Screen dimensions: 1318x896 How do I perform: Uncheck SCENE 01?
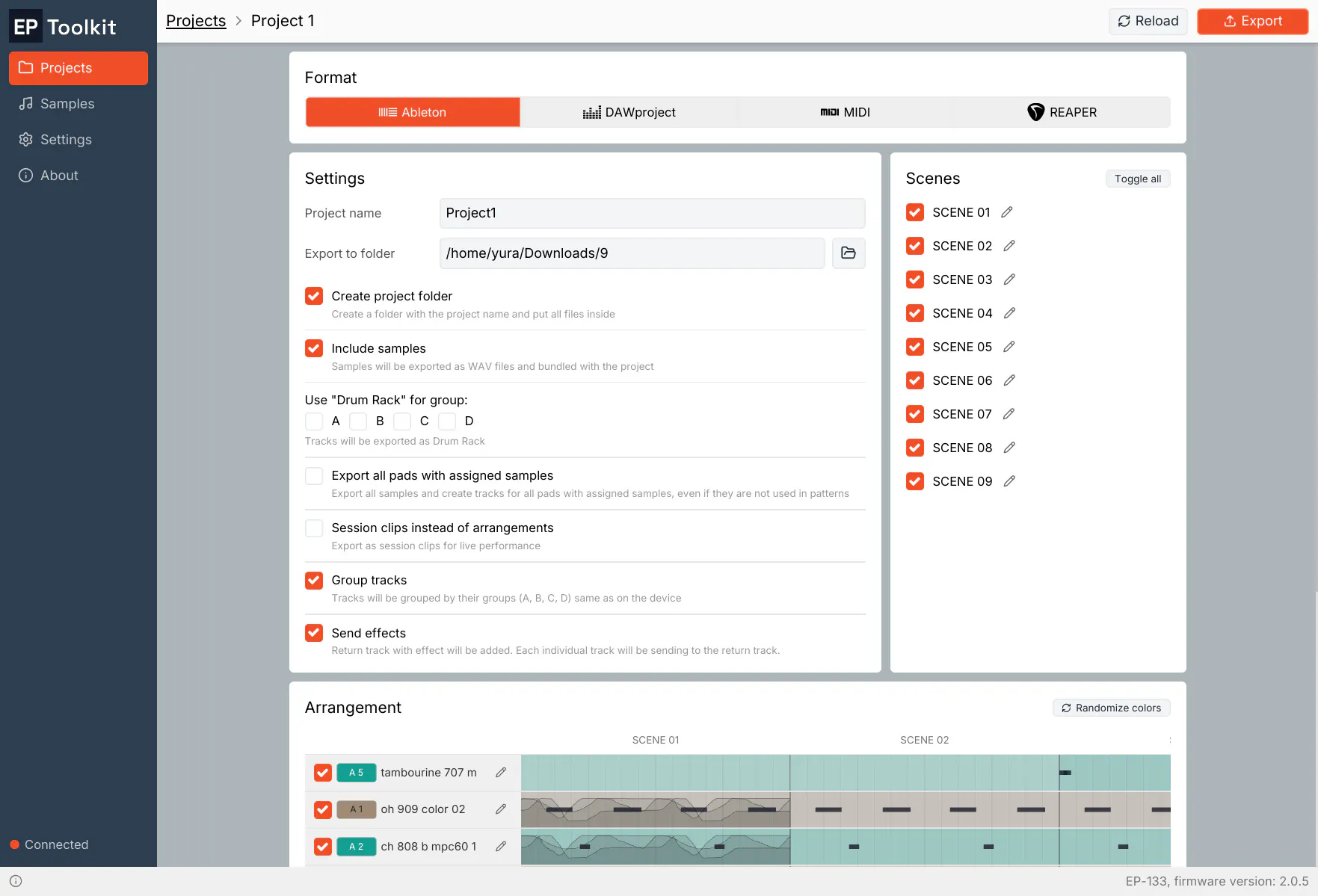click(915, 212)
